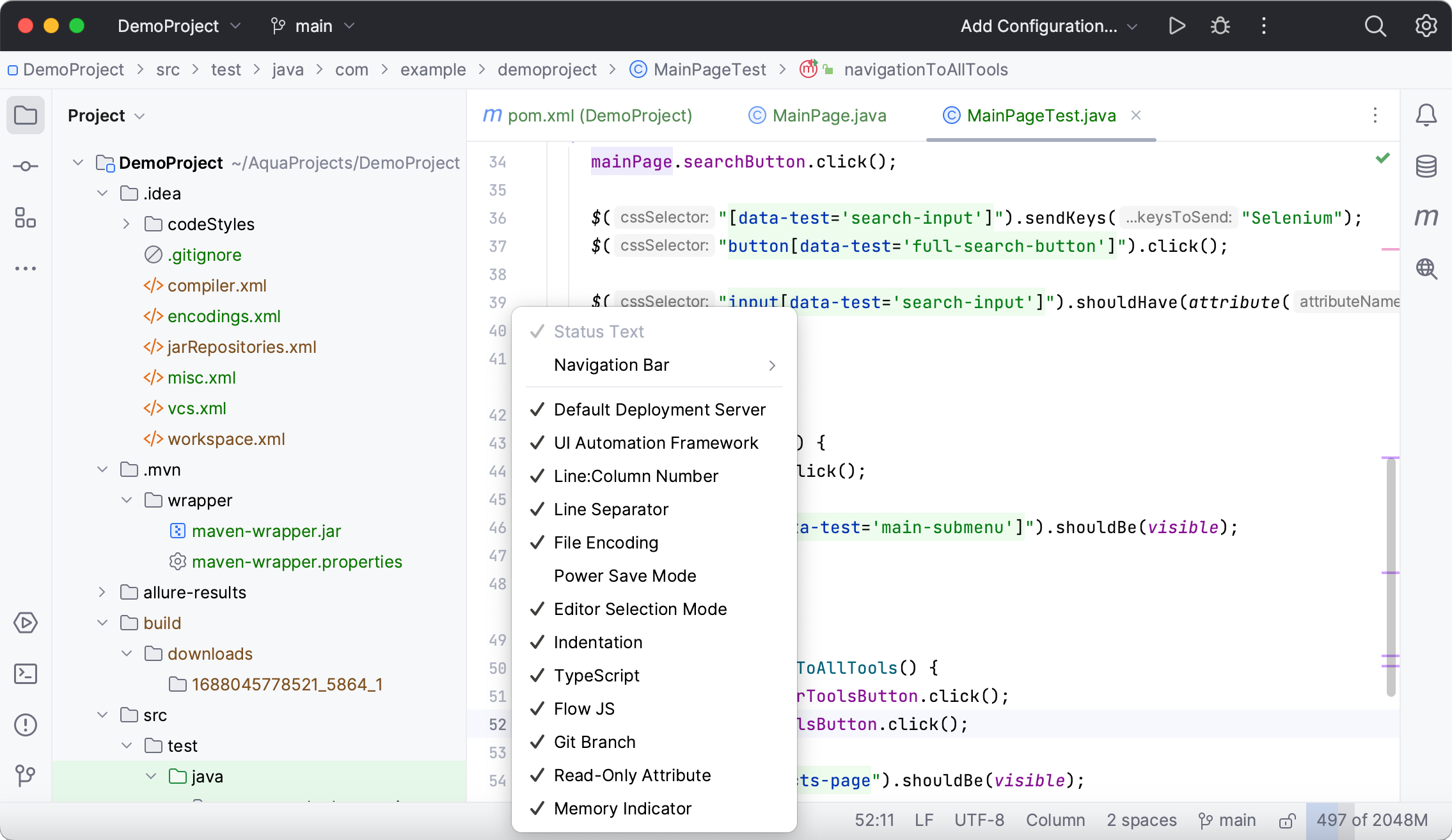The image size is (1452, 840).
Task: Click MainPageTest in the breadcrumb bar
Action: tap(709, 70)
